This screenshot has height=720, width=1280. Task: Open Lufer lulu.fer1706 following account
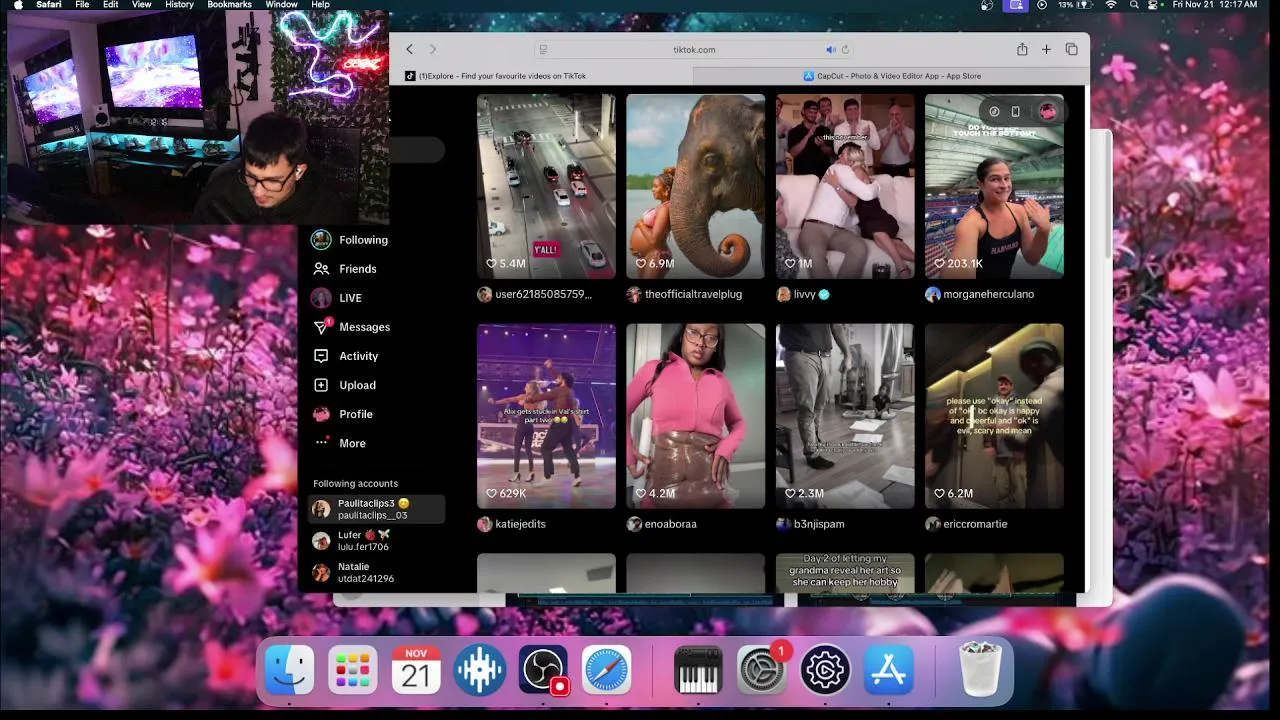point(377,541)
